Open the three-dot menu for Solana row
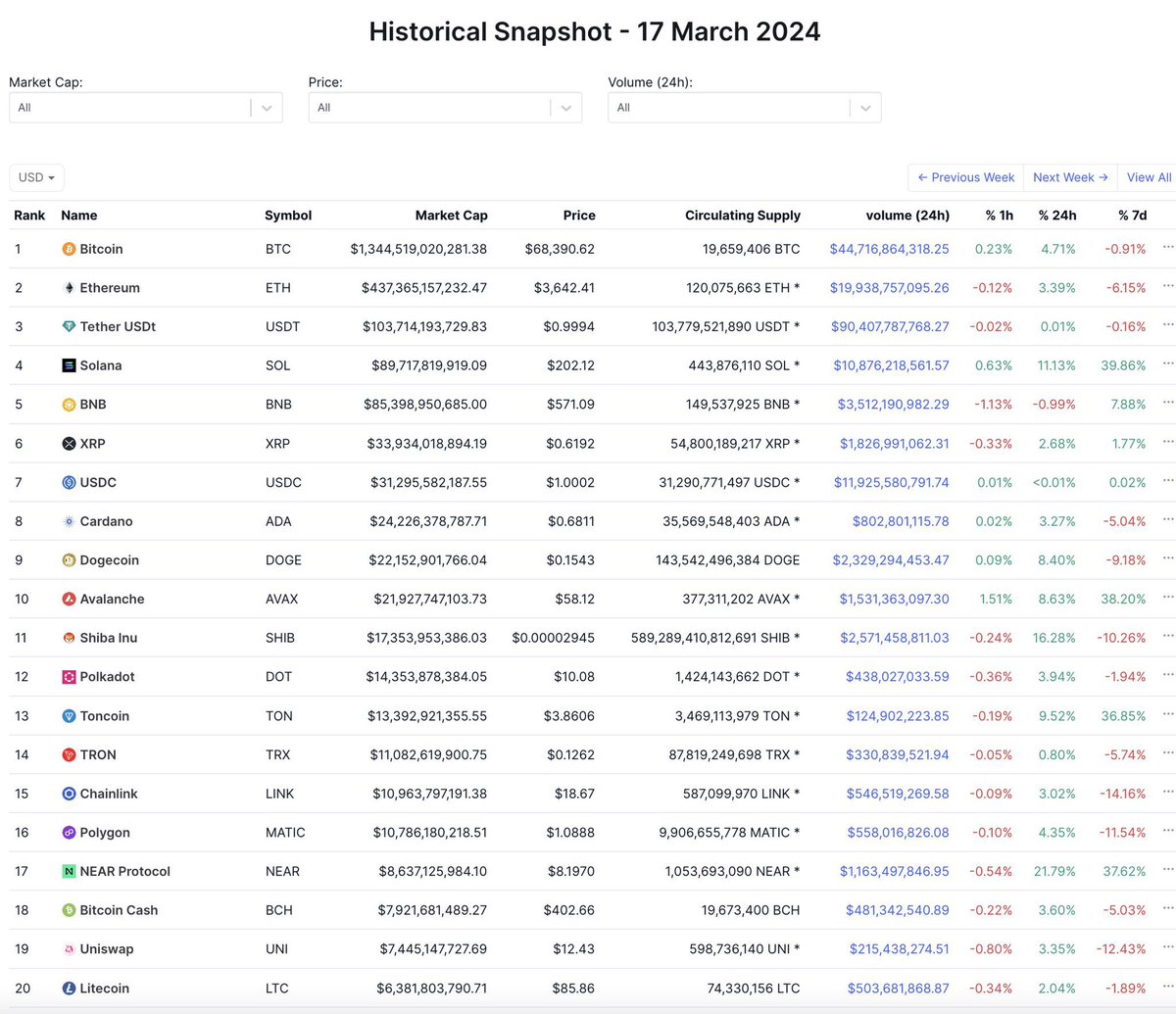 coord(1167,363)
